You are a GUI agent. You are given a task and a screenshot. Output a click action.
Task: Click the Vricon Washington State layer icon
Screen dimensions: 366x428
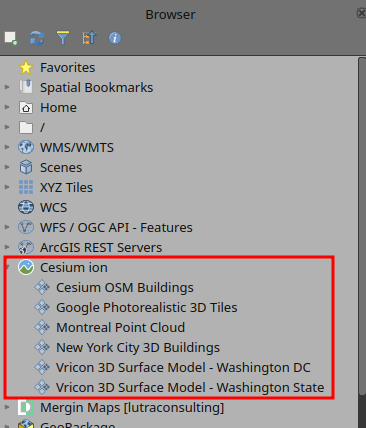(x=42, y=387)
